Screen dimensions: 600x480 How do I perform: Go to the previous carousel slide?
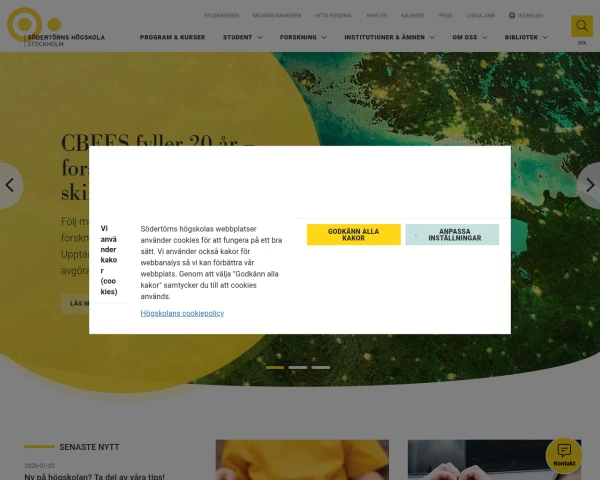pos(10,185)
